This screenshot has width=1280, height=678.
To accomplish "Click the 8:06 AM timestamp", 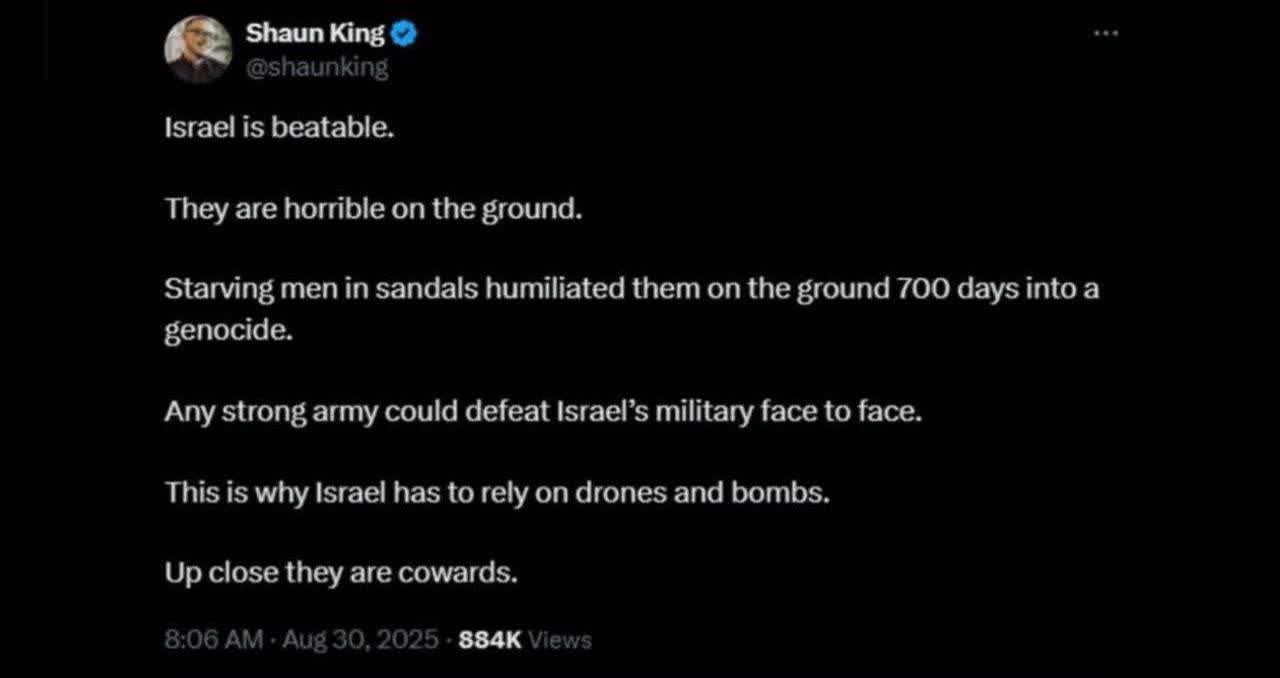I will click(214, 639).
